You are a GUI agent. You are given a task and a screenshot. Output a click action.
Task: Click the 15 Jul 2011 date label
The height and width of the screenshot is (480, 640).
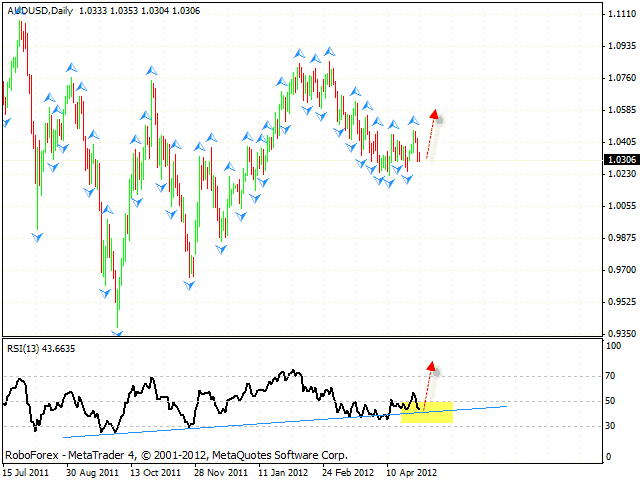pos(28,470)
